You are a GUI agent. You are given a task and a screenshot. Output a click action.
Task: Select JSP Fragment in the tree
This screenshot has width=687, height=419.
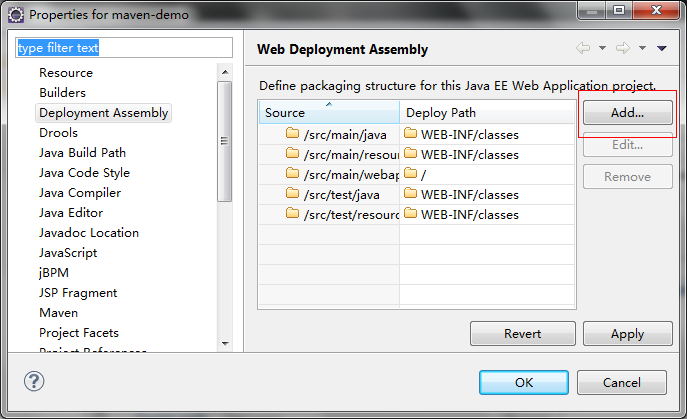click(x=78, y=293)
